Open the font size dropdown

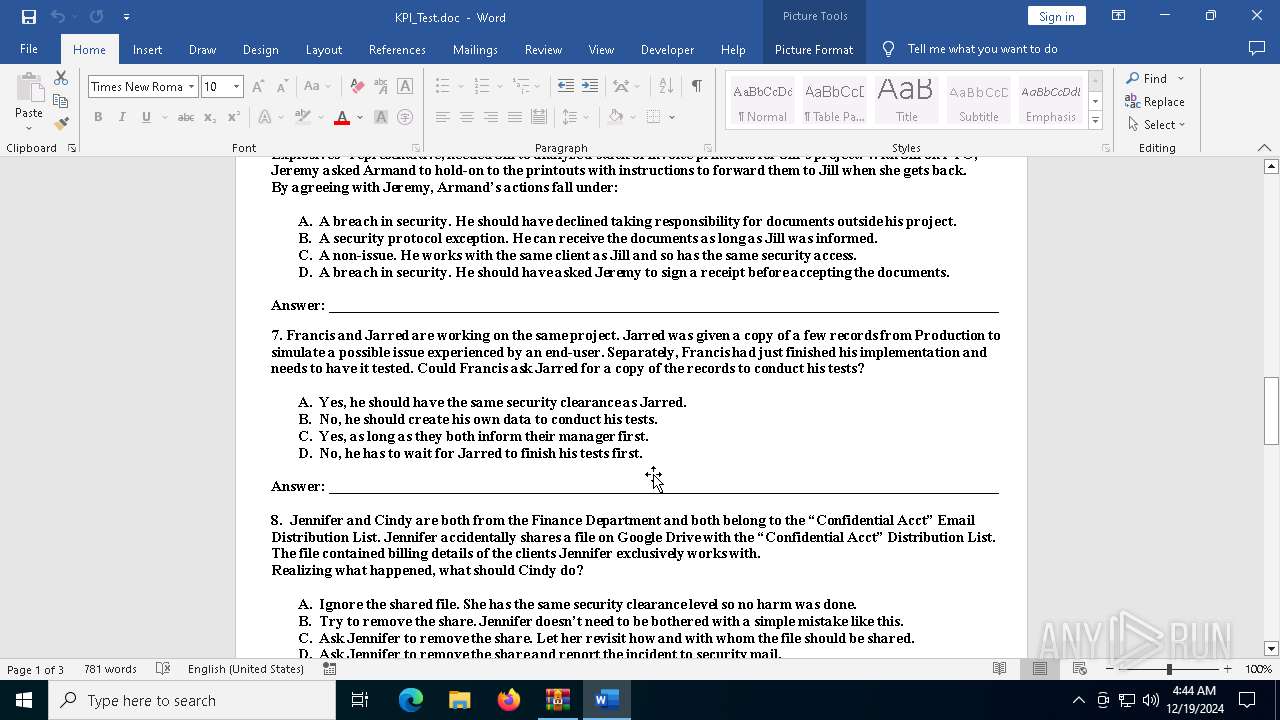coord(236,87)
